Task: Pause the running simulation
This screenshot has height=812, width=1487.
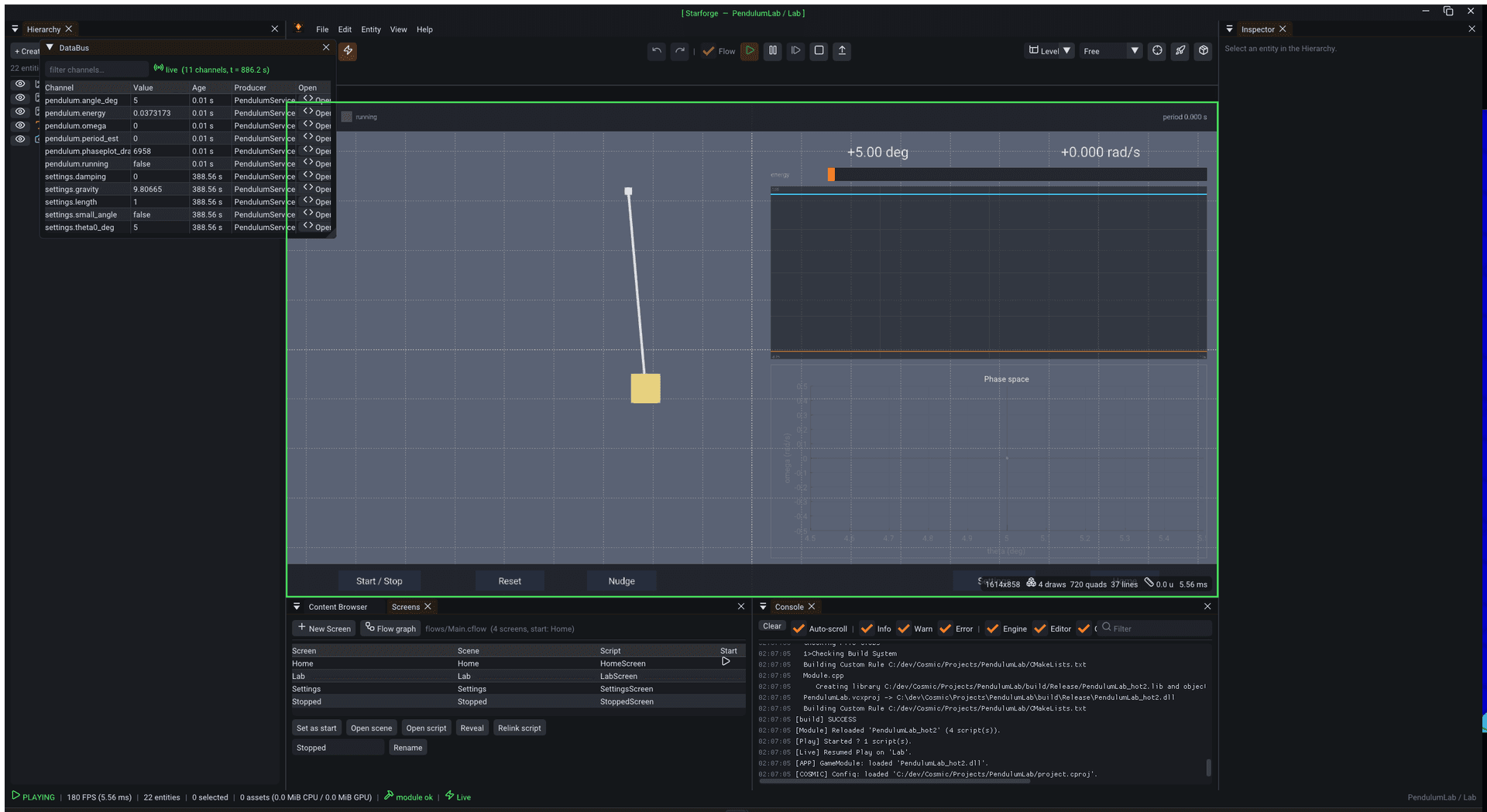Action: [x=773, y=51]
